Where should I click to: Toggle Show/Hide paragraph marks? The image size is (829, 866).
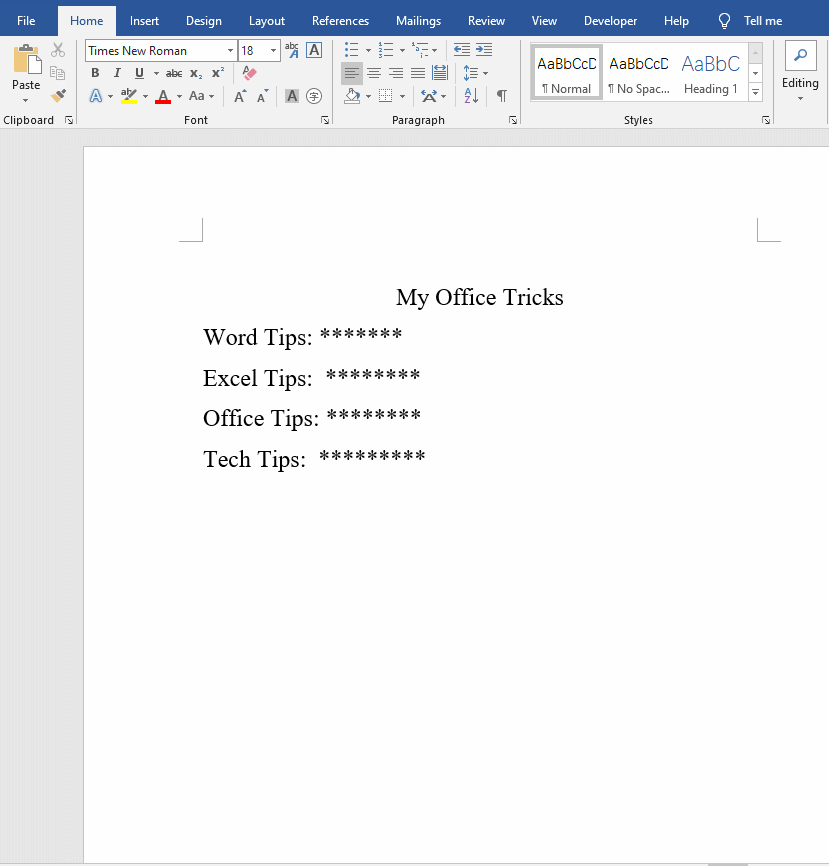coord(501,96)
